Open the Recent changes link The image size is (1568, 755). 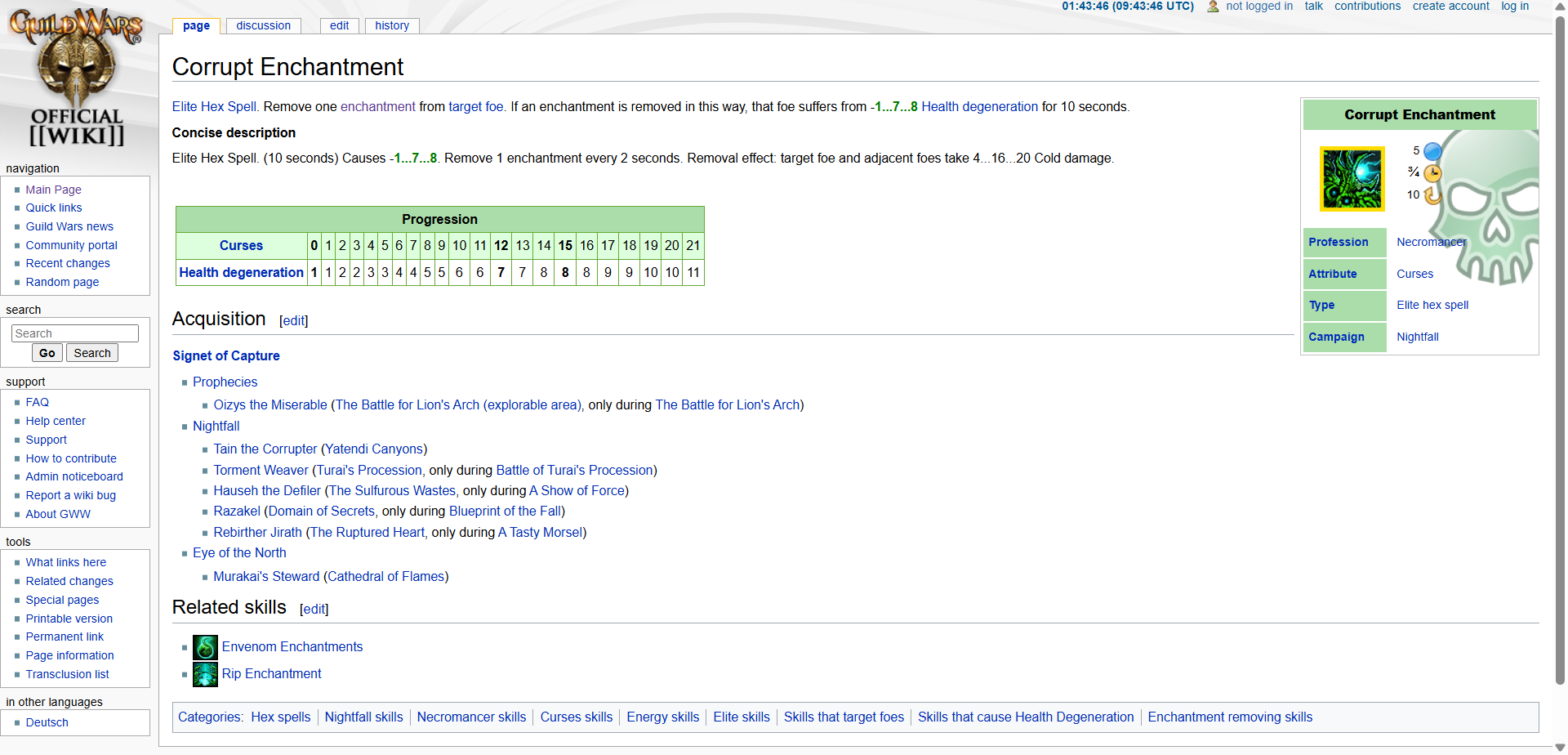68,263
